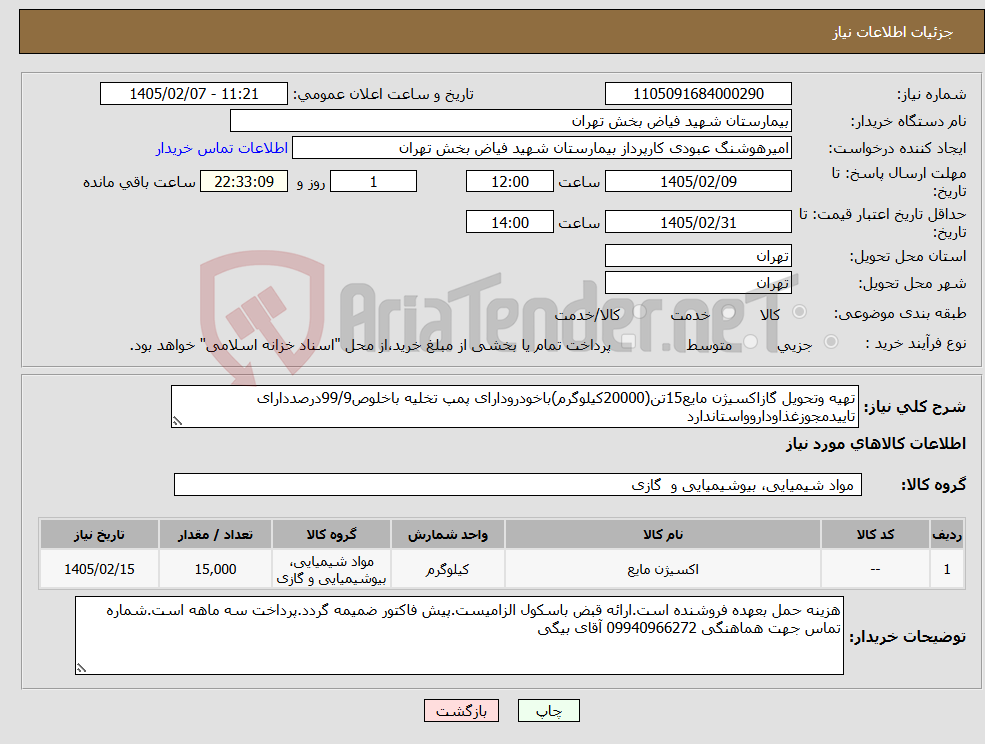Viewport: 985px width, 744px height.
Task: Click the اکسیژن مایع product name cell
Action: pyautogui.click(x=663, y=569)
